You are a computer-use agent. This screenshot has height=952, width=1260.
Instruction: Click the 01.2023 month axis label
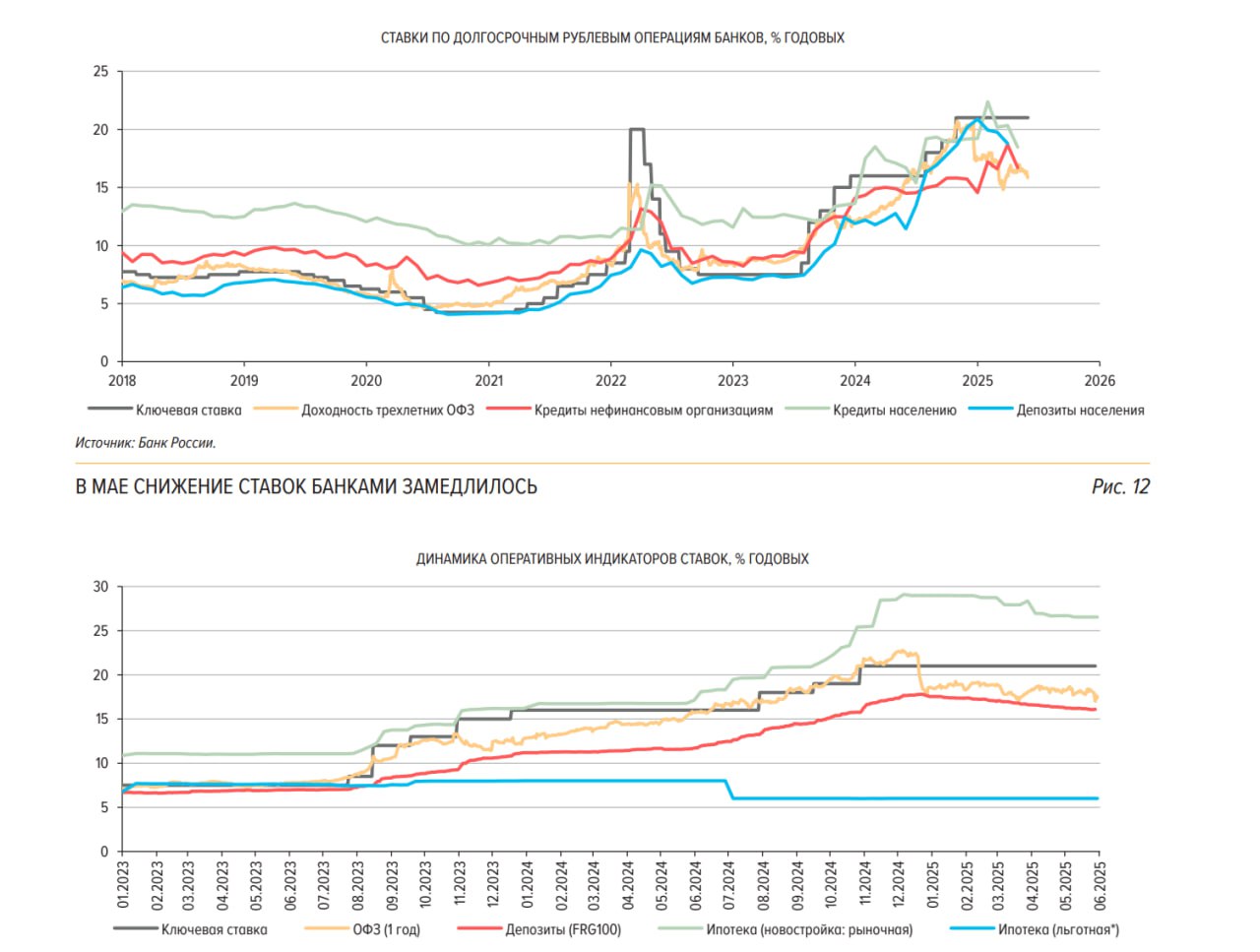[x=123, y=885]
